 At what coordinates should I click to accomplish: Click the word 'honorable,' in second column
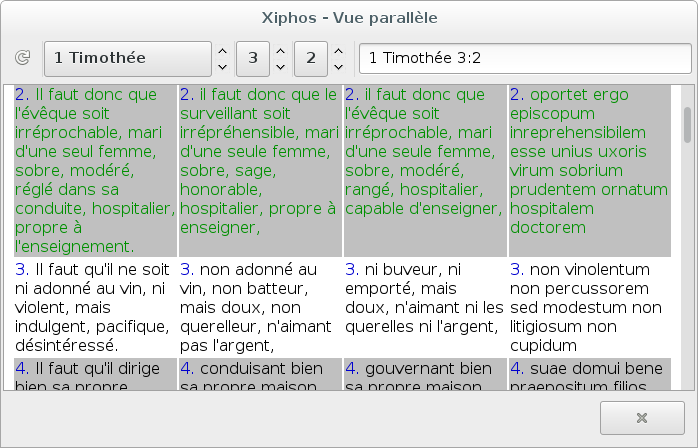221,190
